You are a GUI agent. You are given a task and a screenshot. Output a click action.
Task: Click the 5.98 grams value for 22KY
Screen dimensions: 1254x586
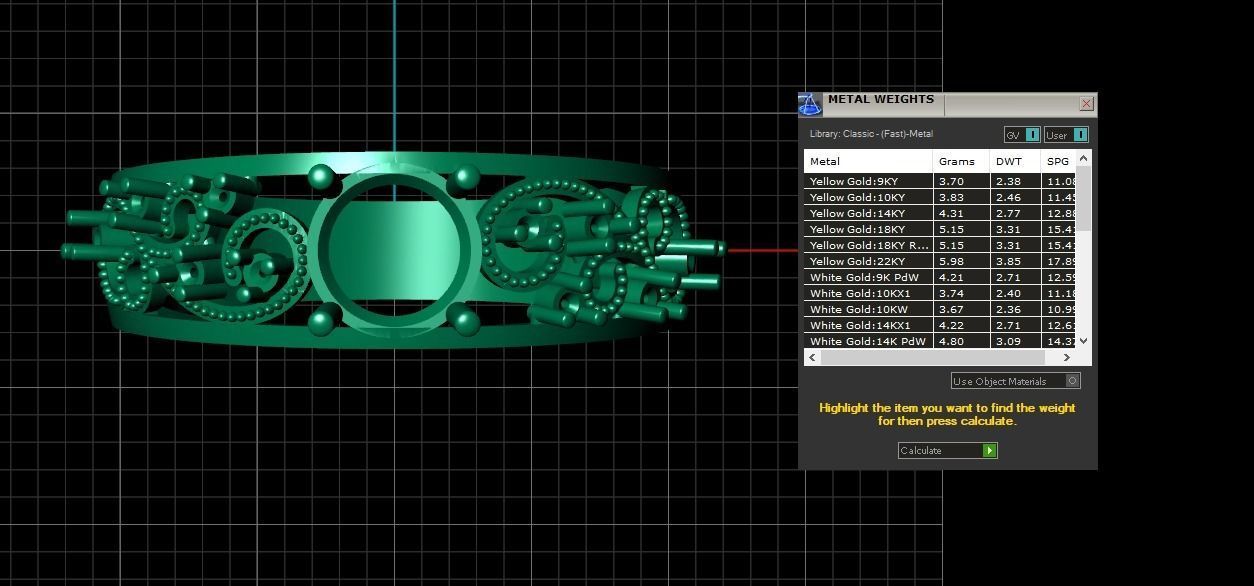[x=951, y=261]
